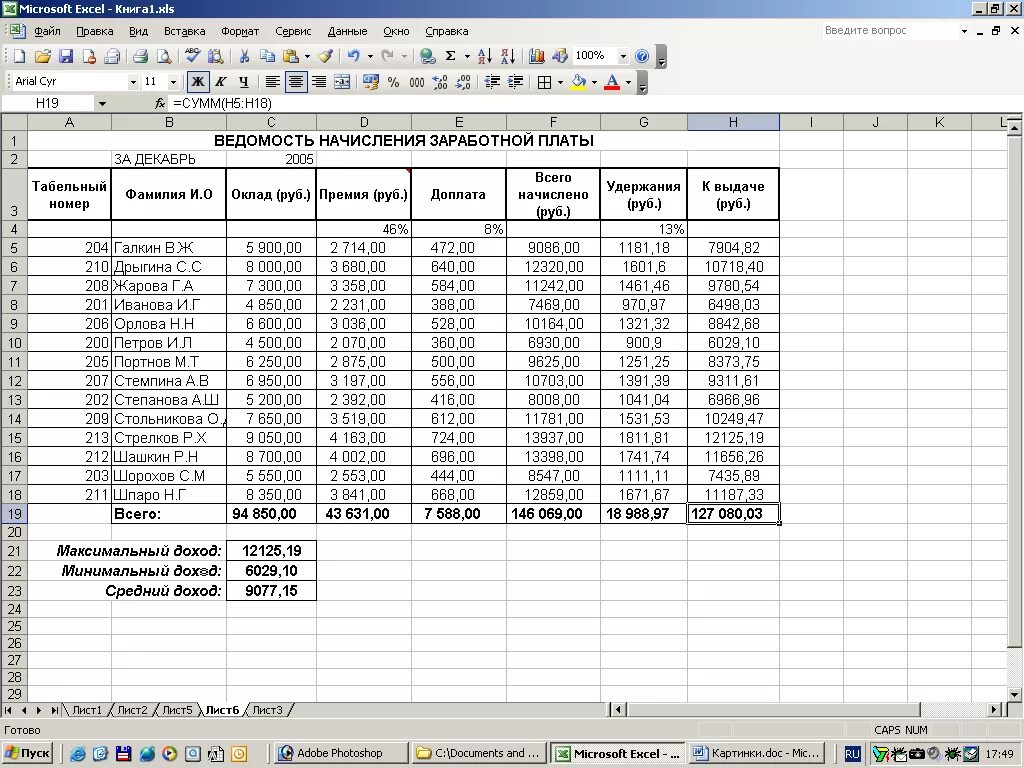Open the font color dropdown arrow

point(628,82)
